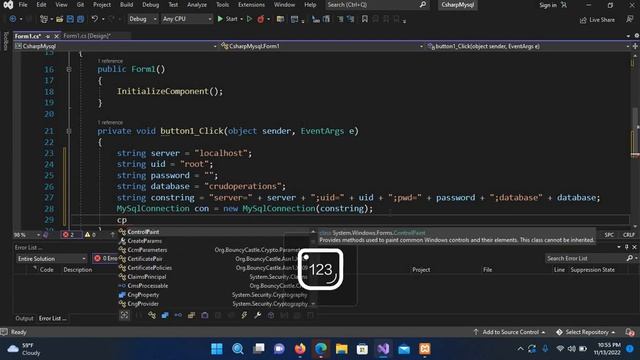
Task: Click the bookmark icon in toolbar
Action: point(364,19)
